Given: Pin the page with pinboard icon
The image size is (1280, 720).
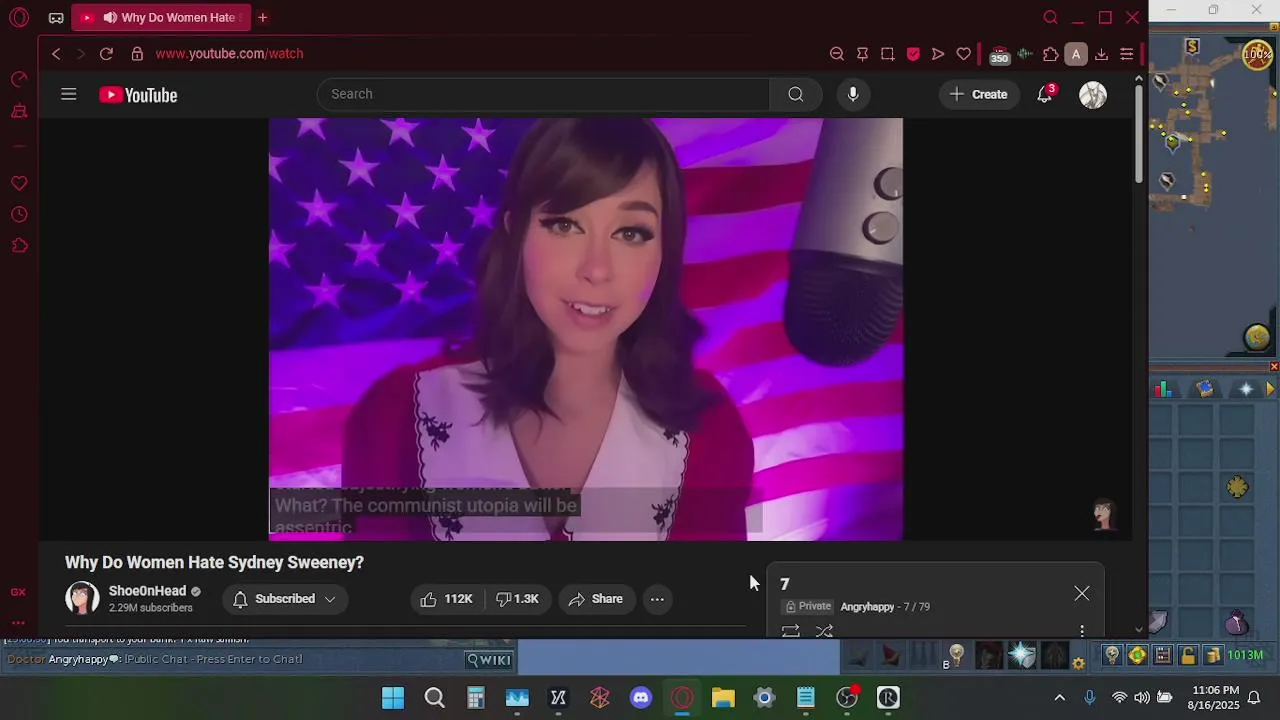Looking at the screenshot, I should 862,54.
